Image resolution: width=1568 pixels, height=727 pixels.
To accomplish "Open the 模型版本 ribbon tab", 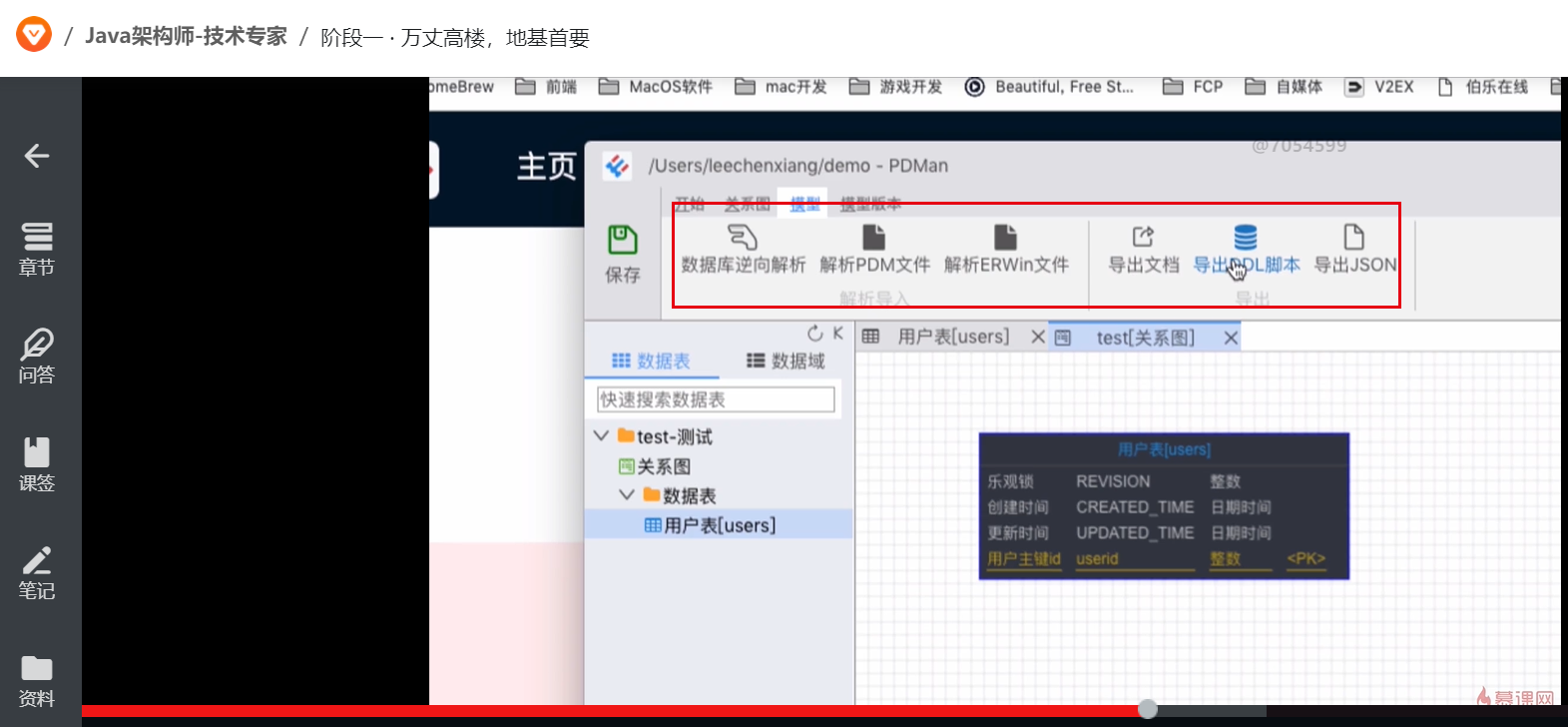I will (870, 205).
